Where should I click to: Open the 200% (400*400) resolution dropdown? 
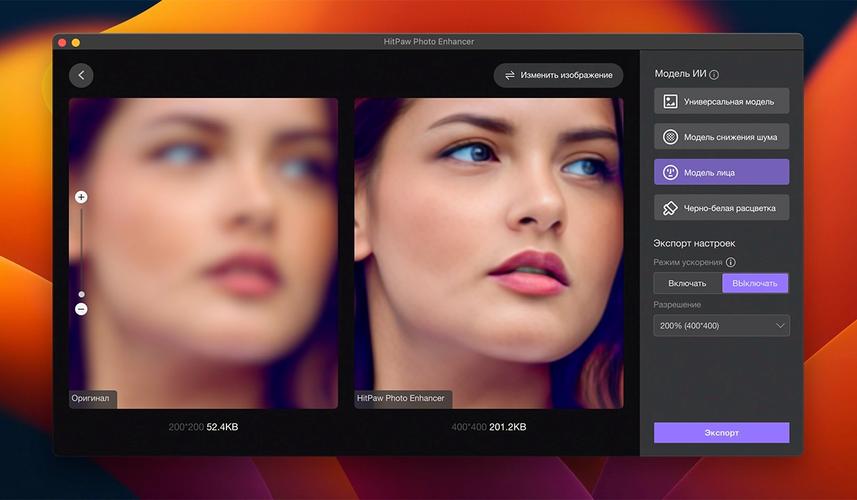point(721,326)
